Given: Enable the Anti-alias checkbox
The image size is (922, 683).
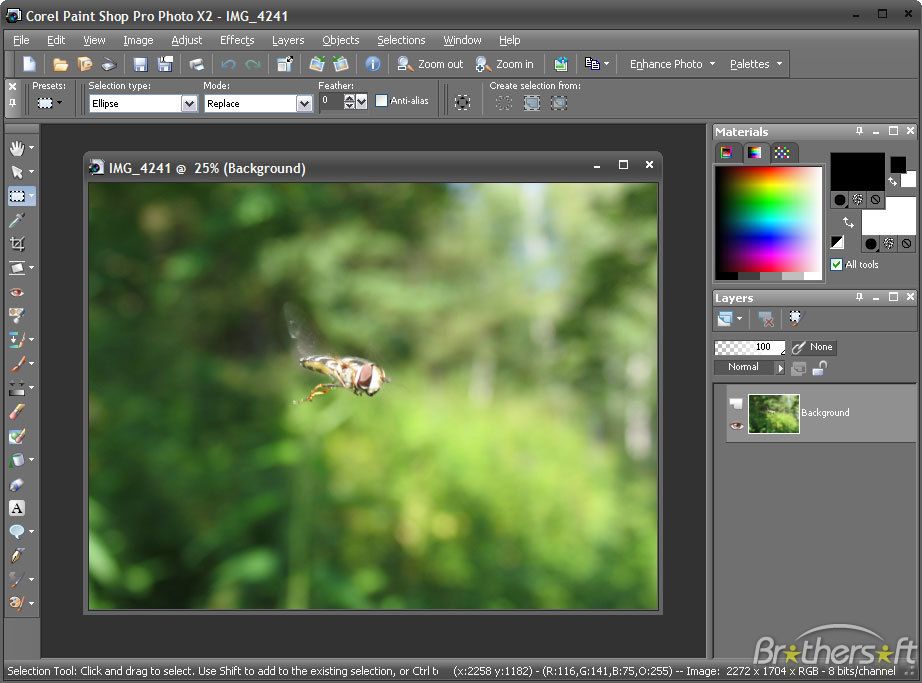Looking at the screenshot, I should point(381,101).
